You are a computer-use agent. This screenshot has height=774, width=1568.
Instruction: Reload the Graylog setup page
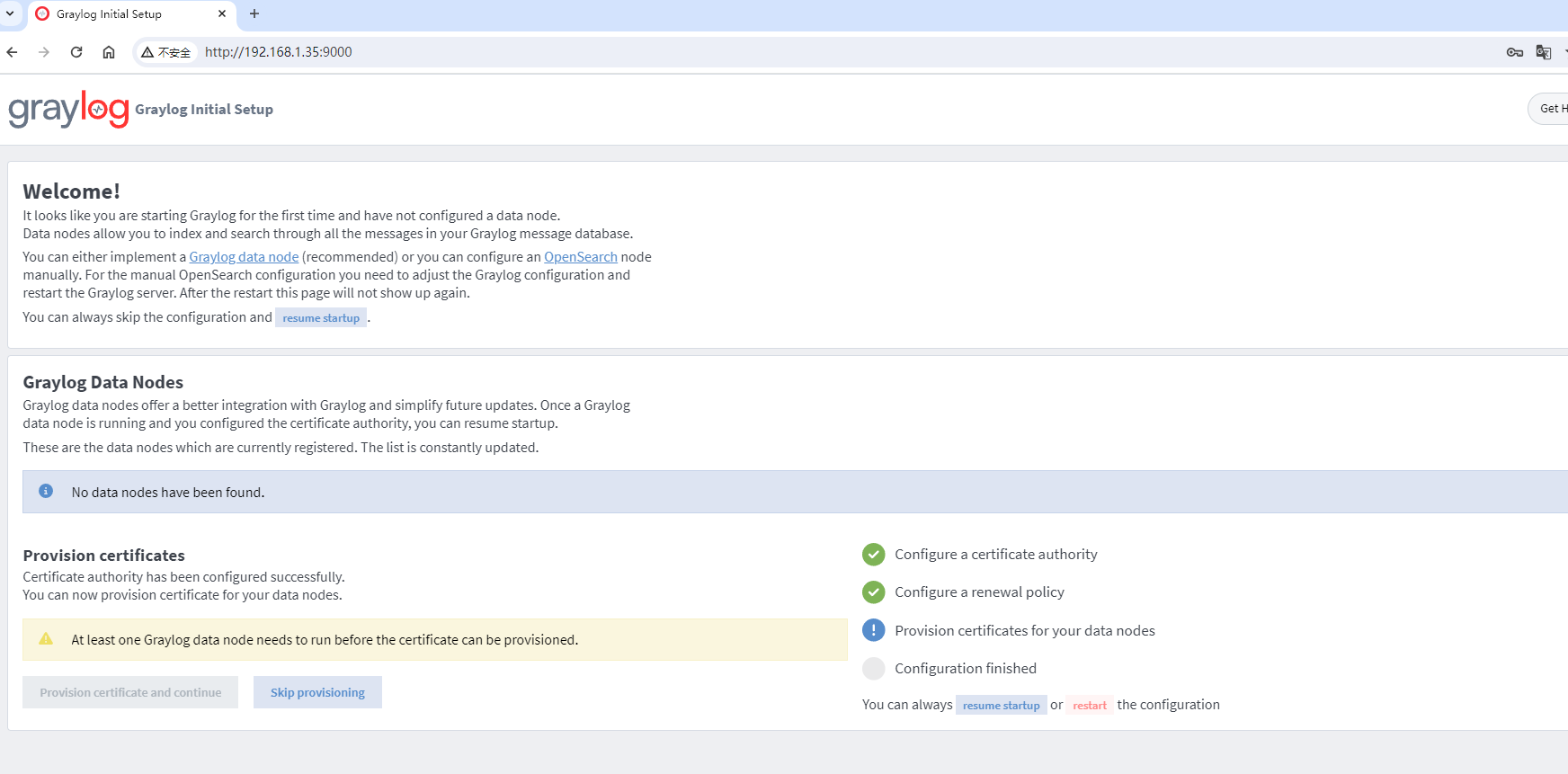coord(76,52)
